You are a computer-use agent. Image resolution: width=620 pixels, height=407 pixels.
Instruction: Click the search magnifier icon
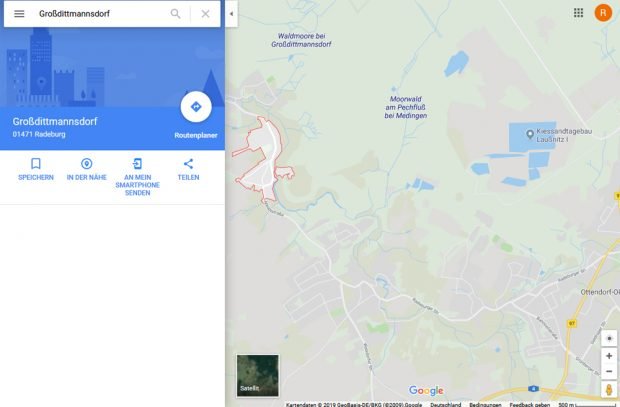click(175, 14)
